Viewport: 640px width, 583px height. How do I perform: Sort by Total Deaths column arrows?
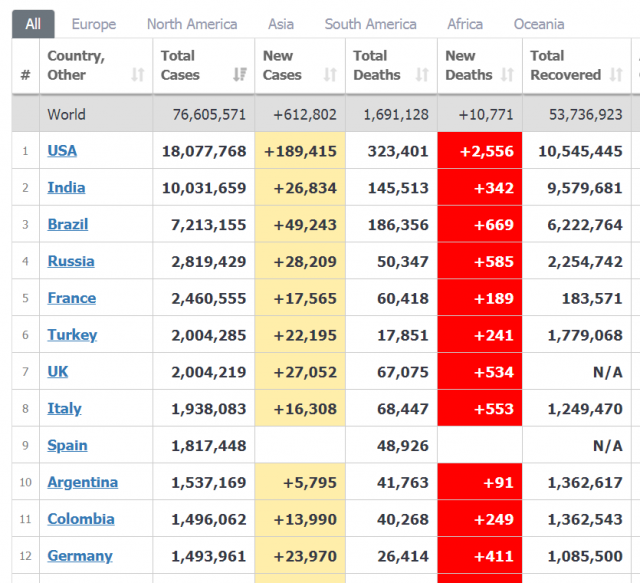coord(422,75)
